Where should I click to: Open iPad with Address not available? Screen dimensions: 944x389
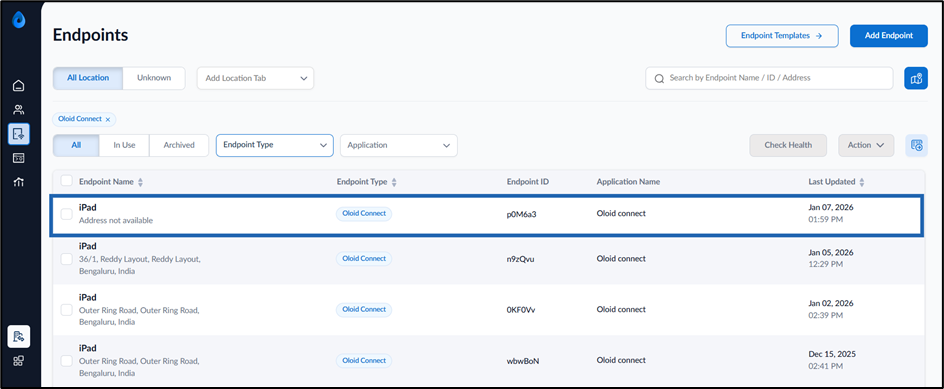tap(88, 208)
